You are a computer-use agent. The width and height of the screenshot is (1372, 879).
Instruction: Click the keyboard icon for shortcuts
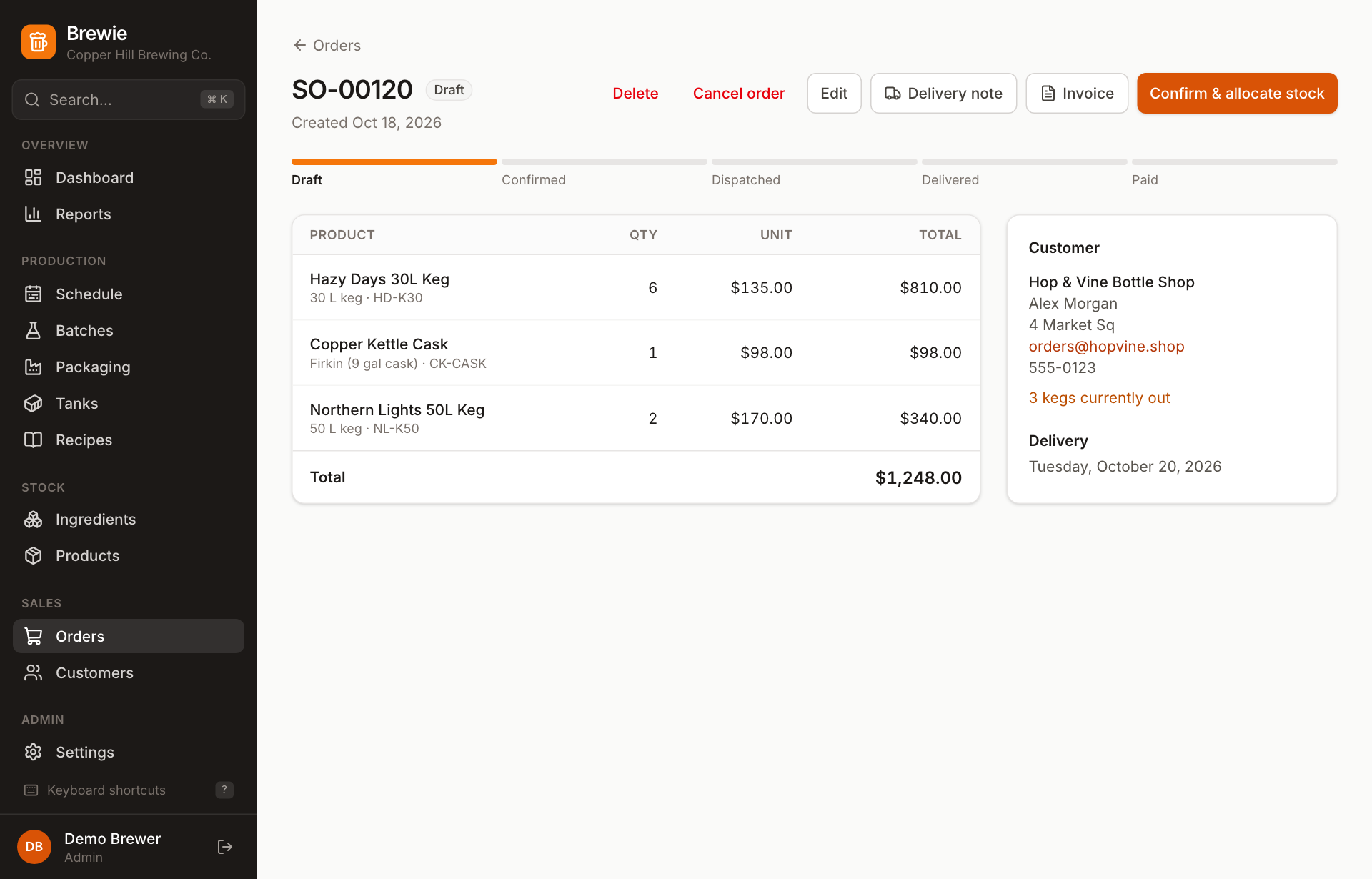click(x=31, y=790)
